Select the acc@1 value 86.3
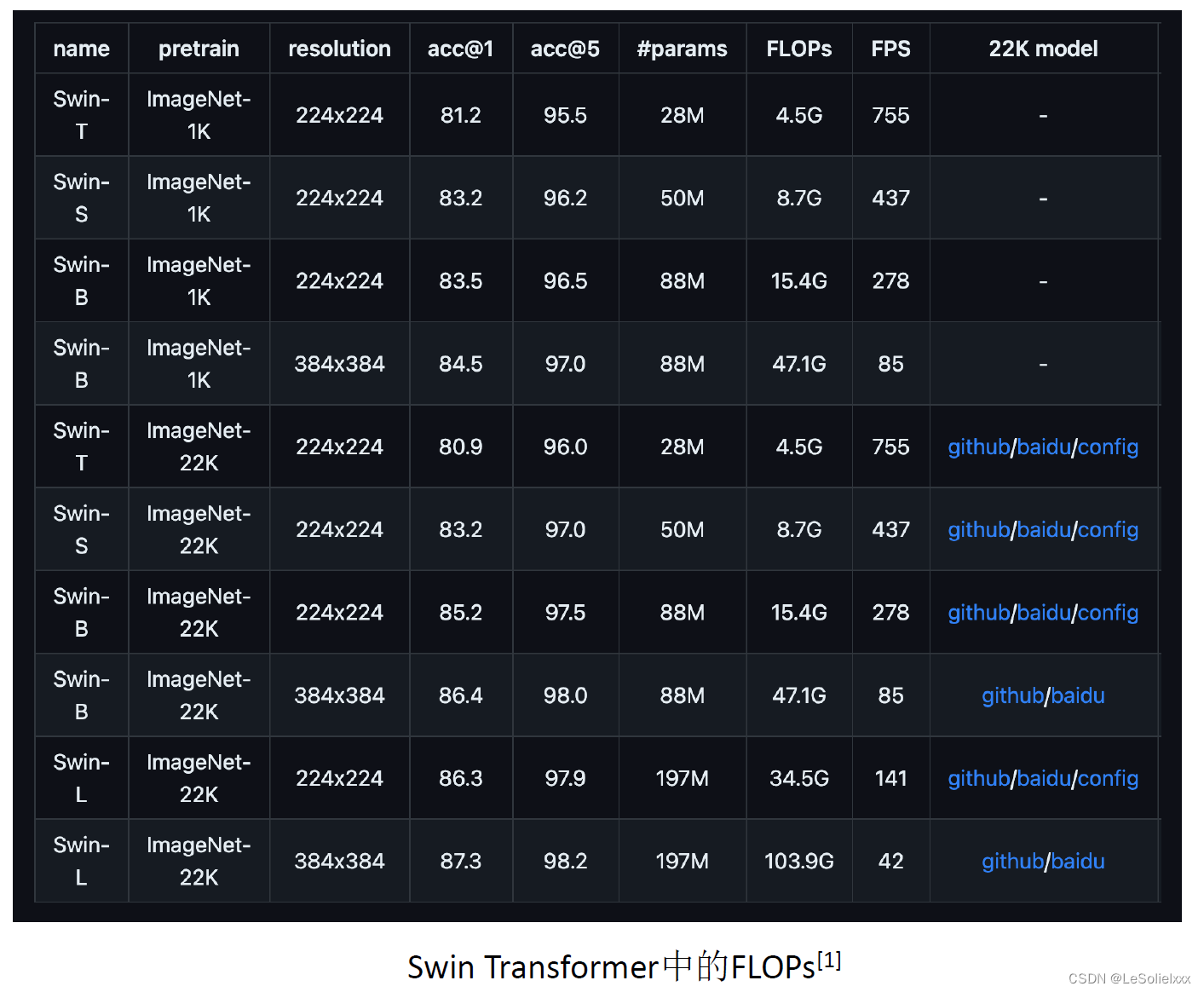The height and width of the screenshot is (992, 1204). [x=461, y=778]
